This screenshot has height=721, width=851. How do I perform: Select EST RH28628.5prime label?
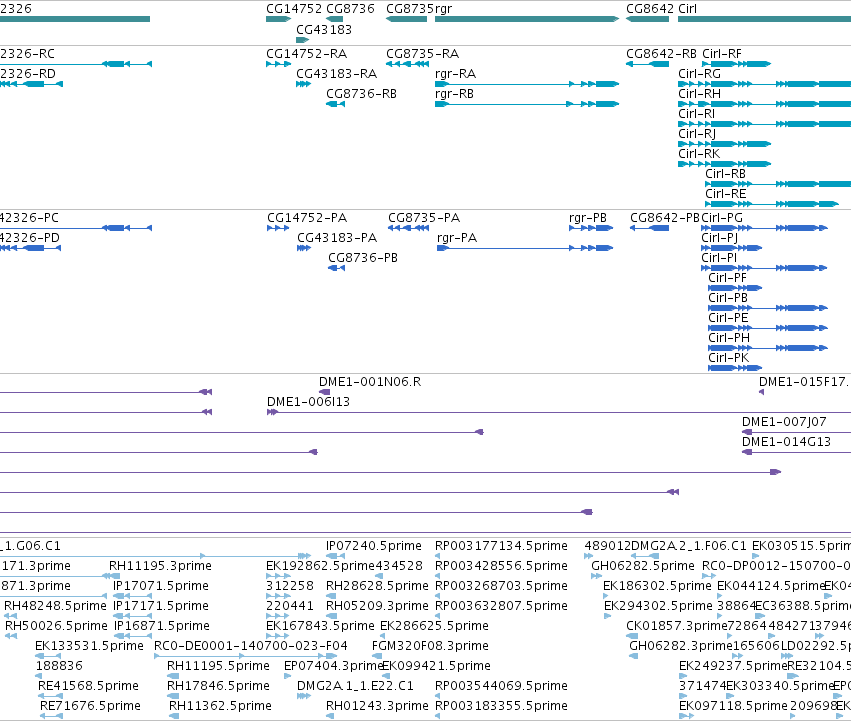point(377,586)
